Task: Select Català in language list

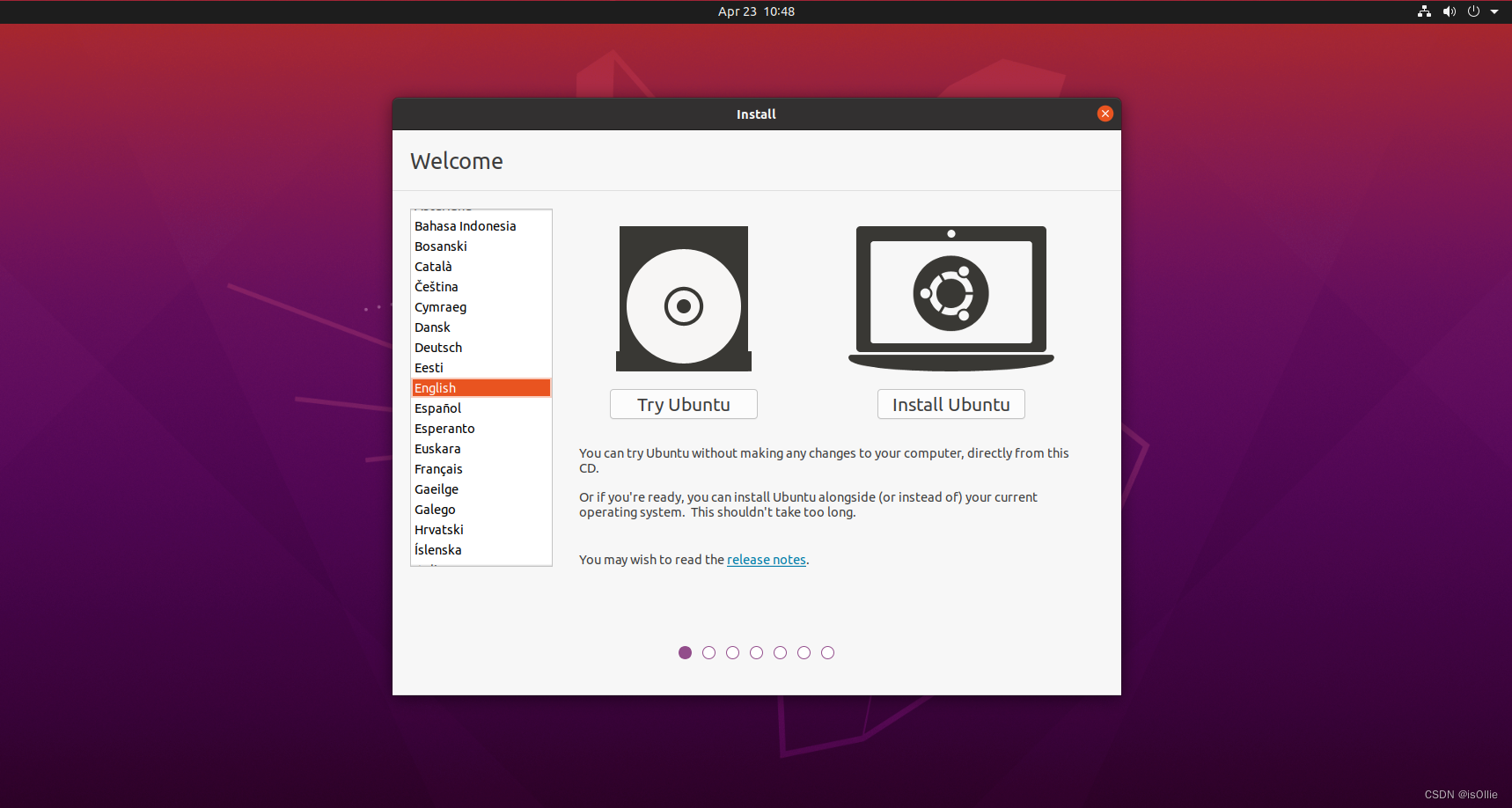Action: pyautogui.click(x=481, y=267)
